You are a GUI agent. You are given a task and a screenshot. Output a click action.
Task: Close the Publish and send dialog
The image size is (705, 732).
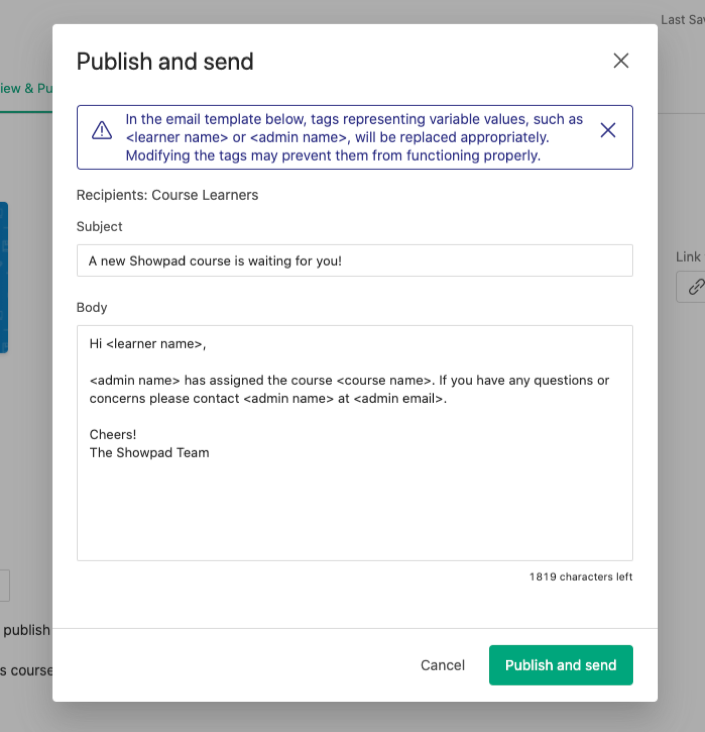click(x=620, y=61)
